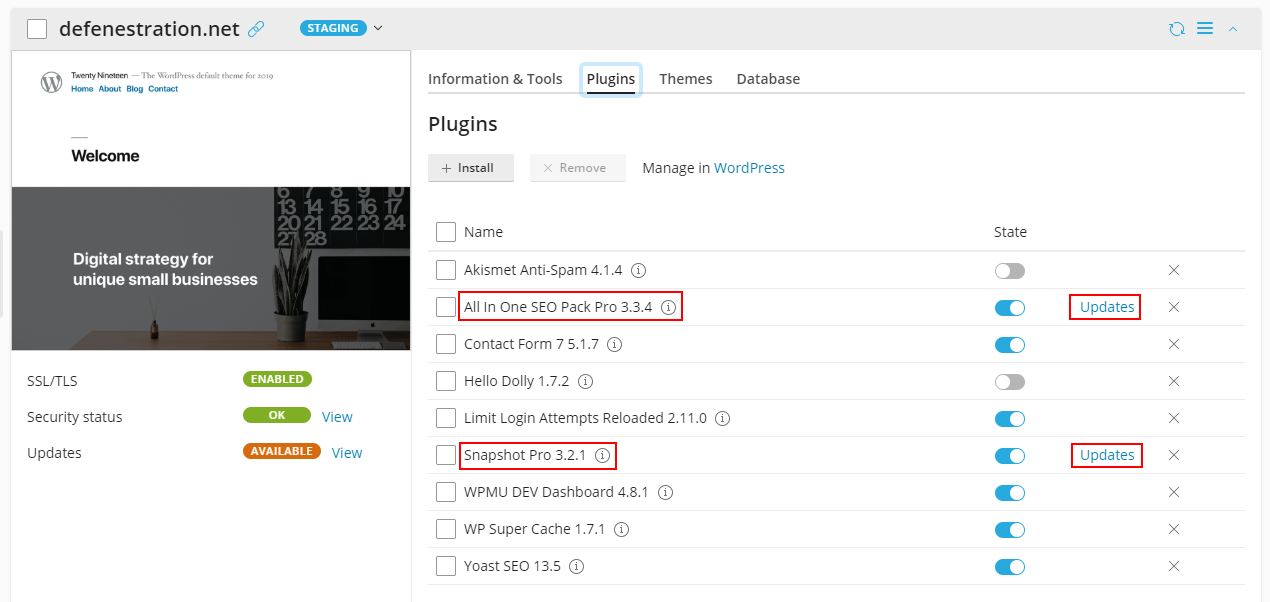Remove Hello Dolly via its X icon
The height and width of the screenshot is (602, 1270).
click(1174, 381)
